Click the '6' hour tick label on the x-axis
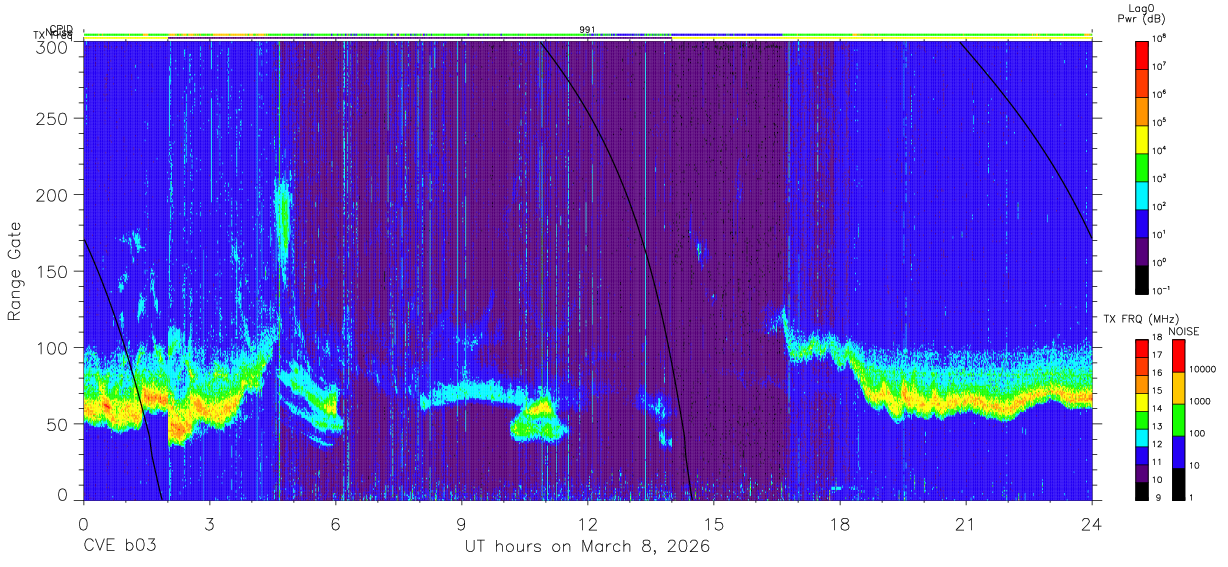Image resolution: width=1228 pixels, height=567 pixels. pyautogui.click(x=335, y=523)
